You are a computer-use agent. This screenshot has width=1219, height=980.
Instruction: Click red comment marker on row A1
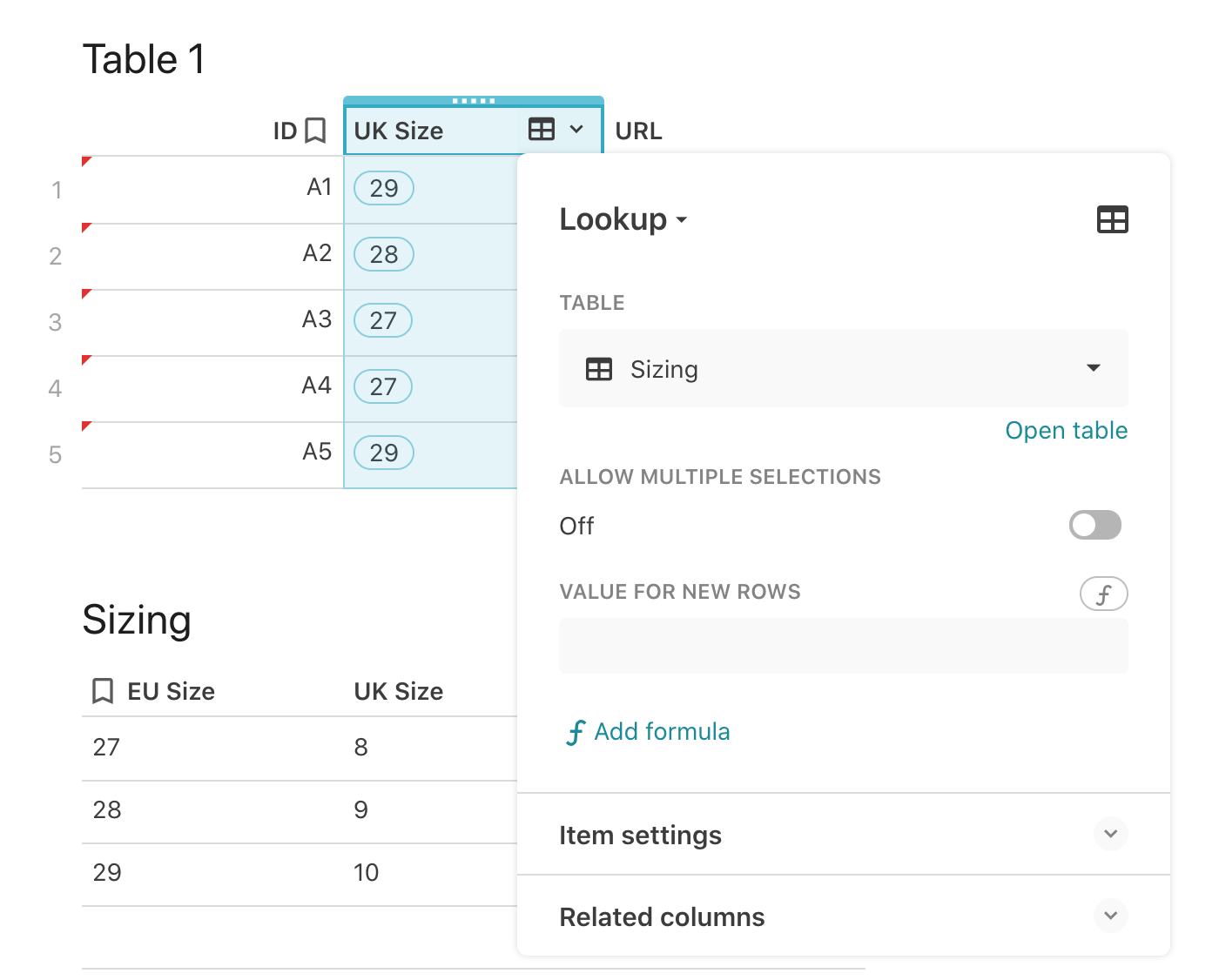pos(86,161)
